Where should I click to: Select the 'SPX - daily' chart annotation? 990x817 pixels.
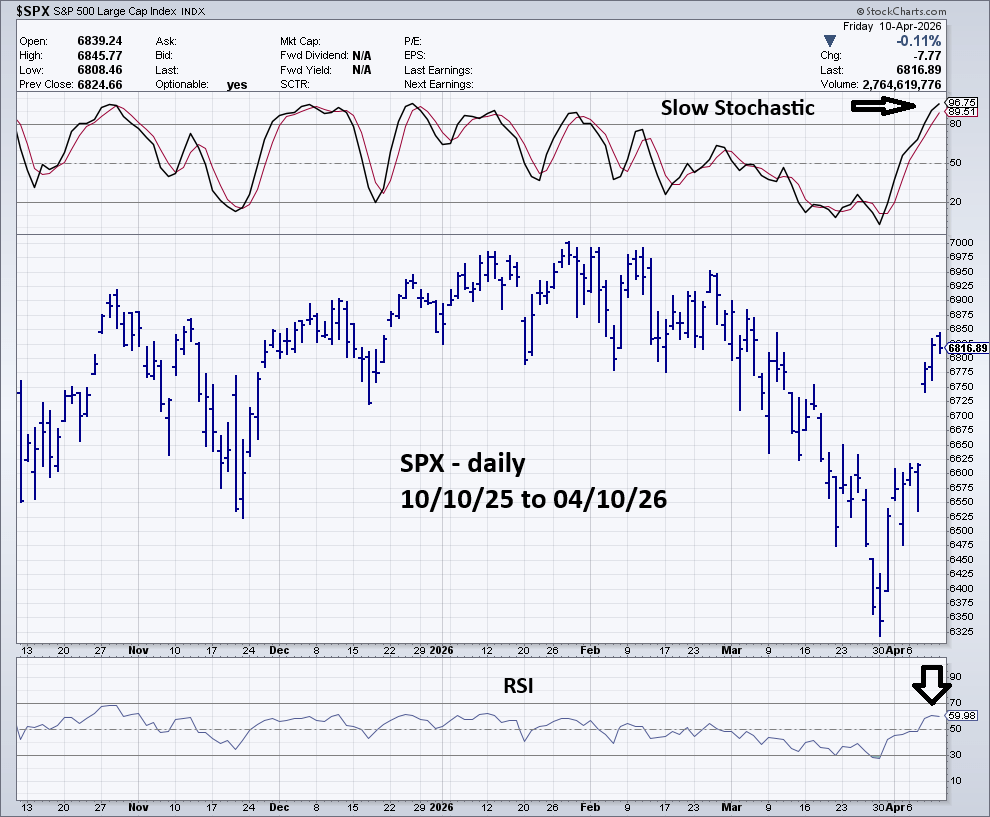point(462,464)
